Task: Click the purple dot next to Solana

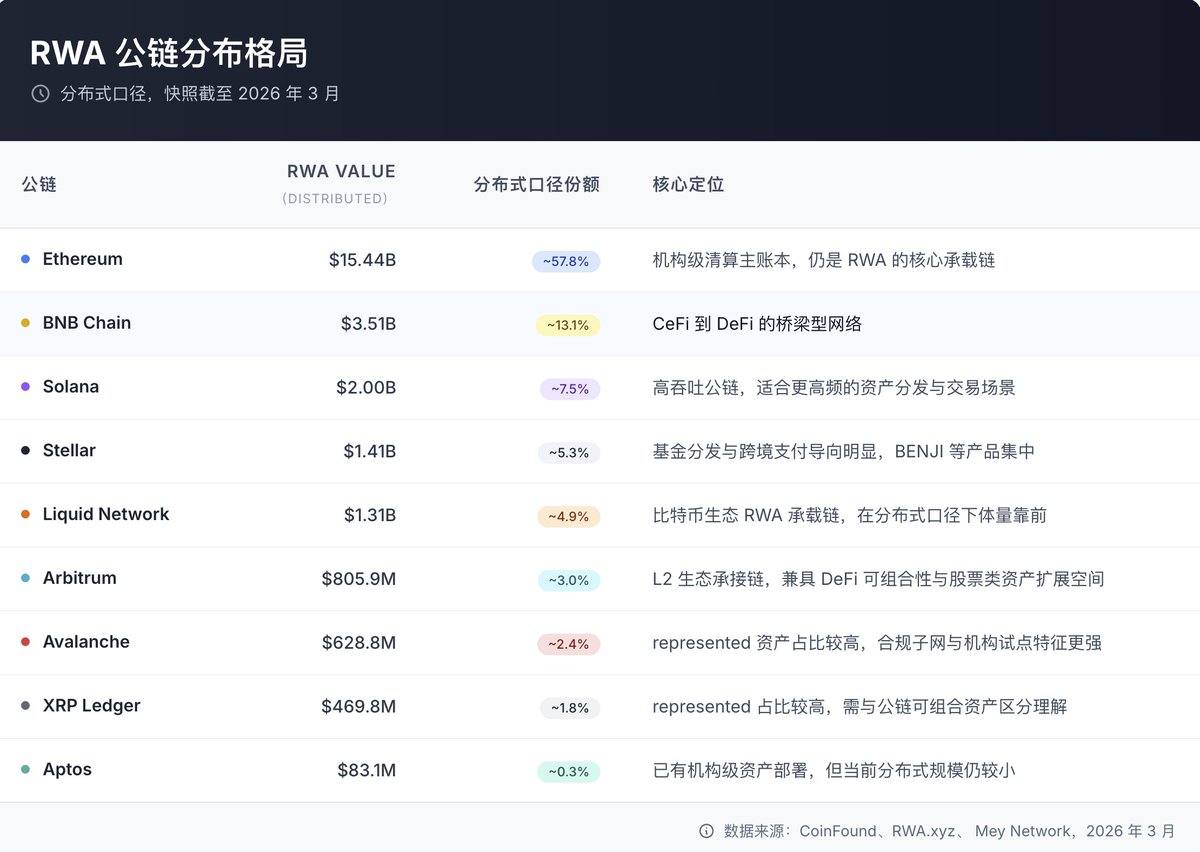Action: pos(25,387)
